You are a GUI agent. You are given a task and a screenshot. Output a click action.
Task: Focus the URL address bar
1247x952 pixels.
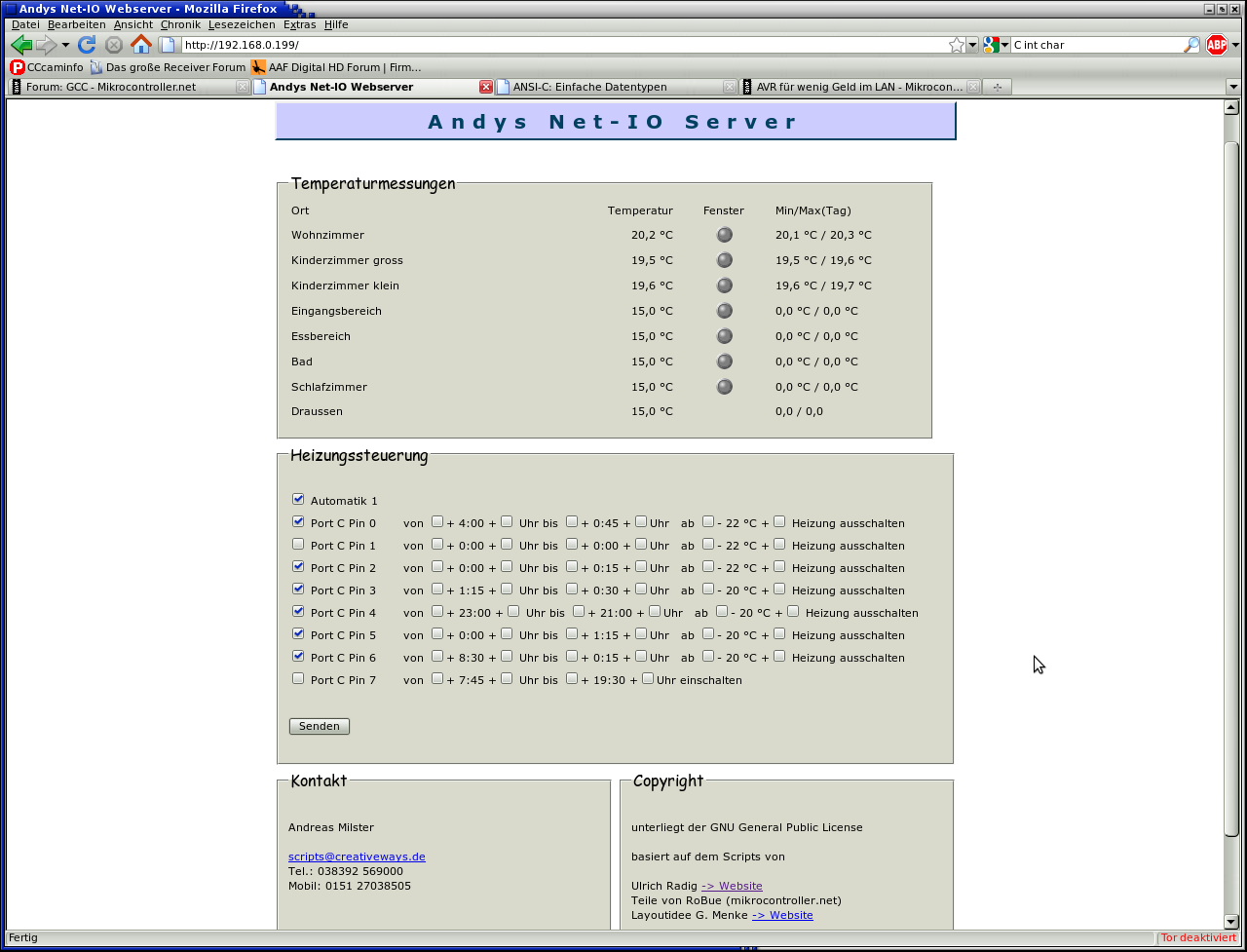click(x=563, y=45)
